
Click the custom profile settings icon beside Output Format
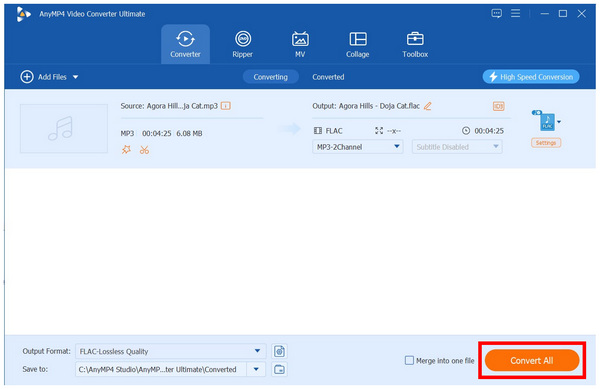(279, 351)
